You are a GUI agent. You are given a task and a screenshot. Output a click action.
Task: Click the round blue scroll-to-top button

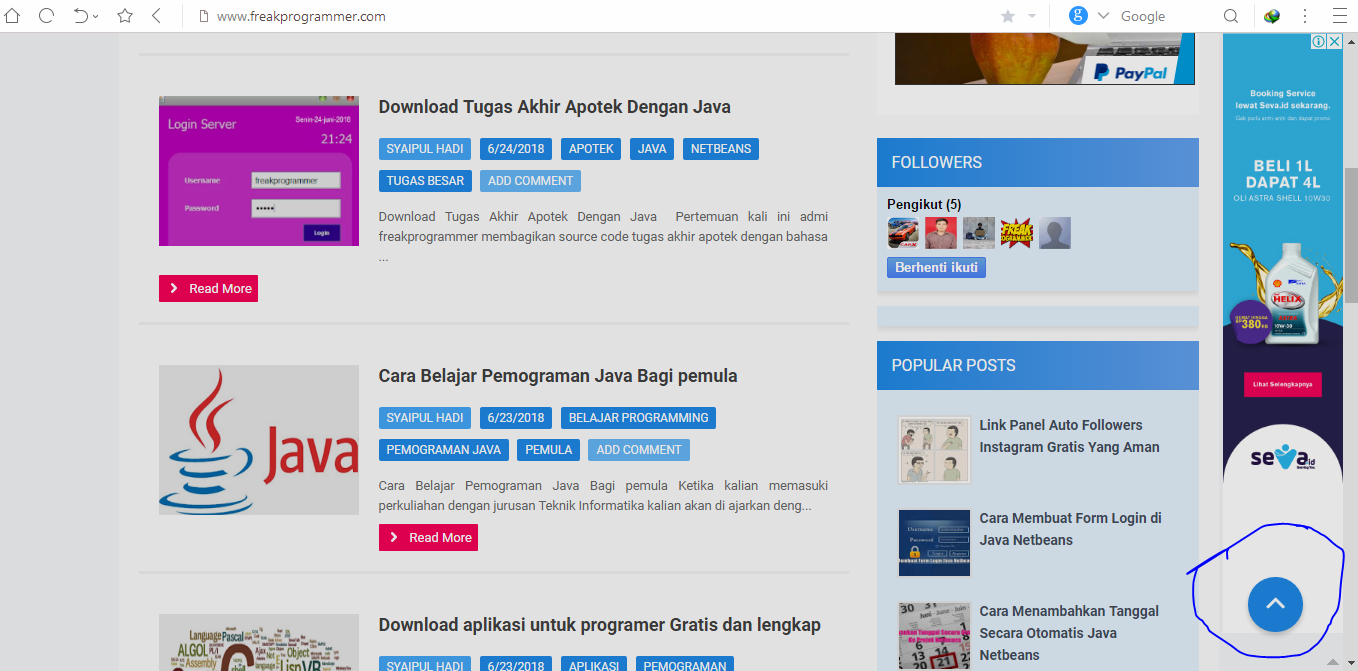pyautogui.click(x=1275, y=604)
